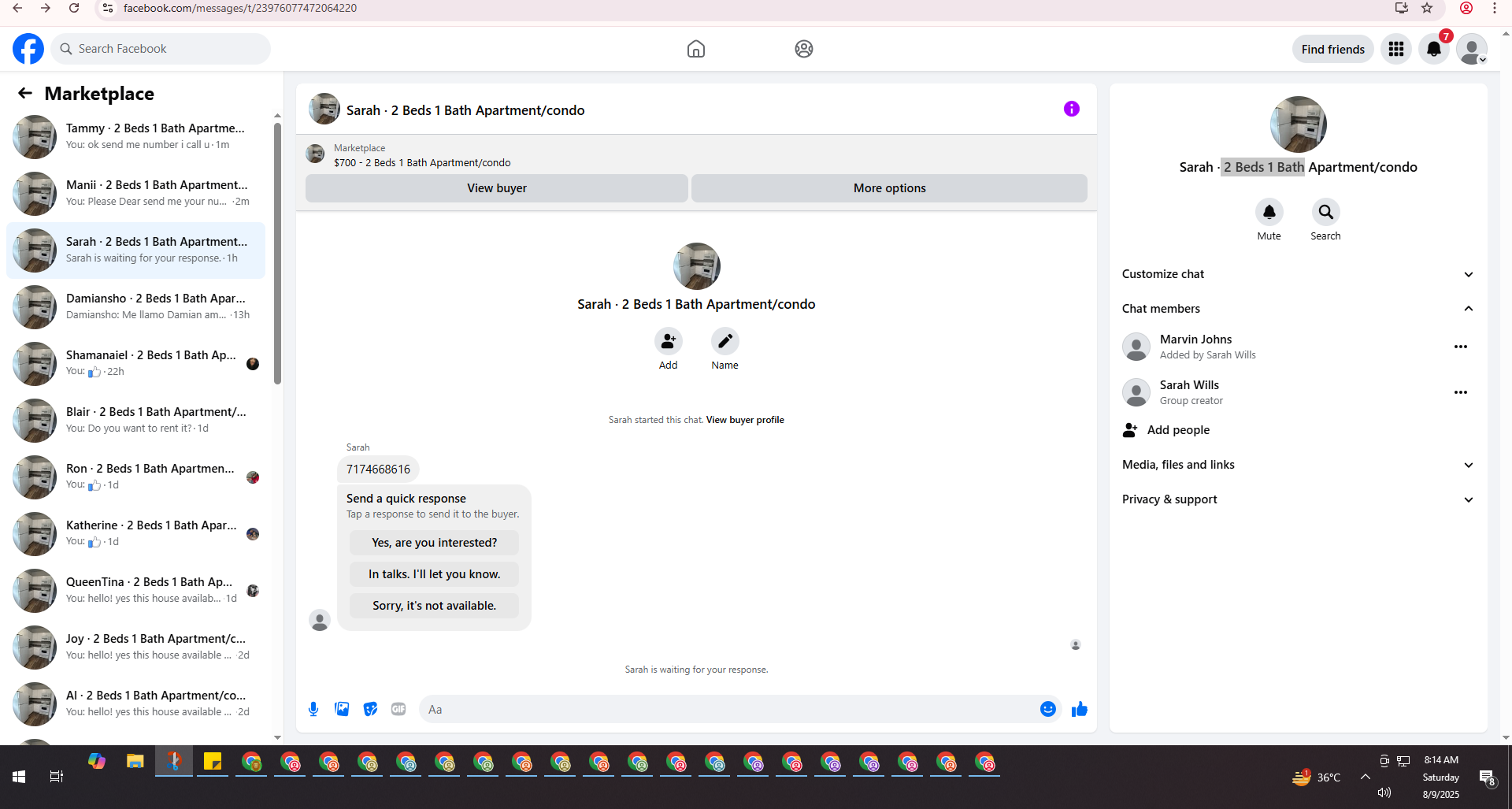Screen dimensions: 1512x809
Task: Open the Facebook home icon
Action: (696, 49)
